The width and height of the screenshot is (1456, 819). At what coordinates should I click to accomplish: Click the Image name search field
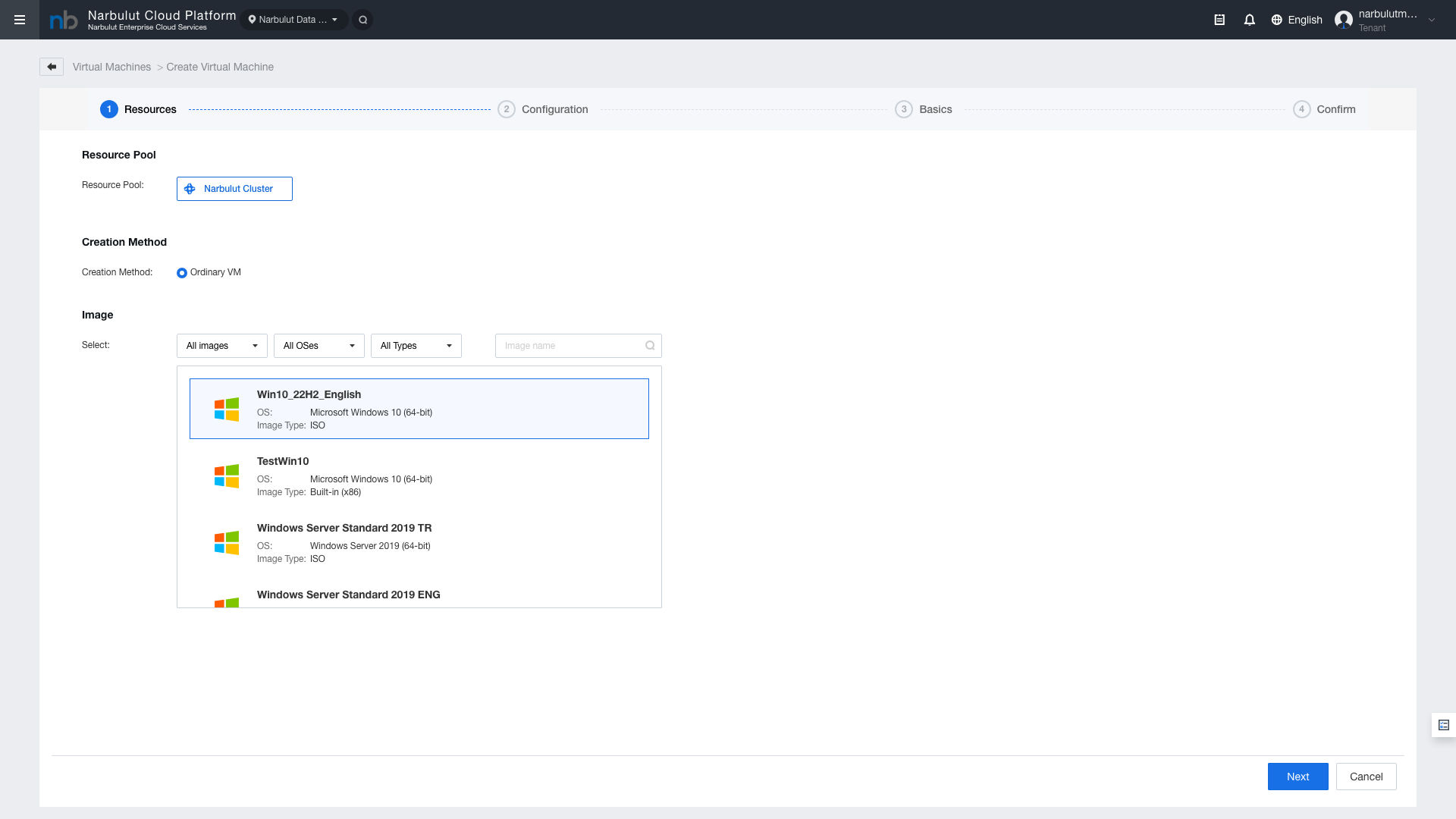(x=579, y=346)
